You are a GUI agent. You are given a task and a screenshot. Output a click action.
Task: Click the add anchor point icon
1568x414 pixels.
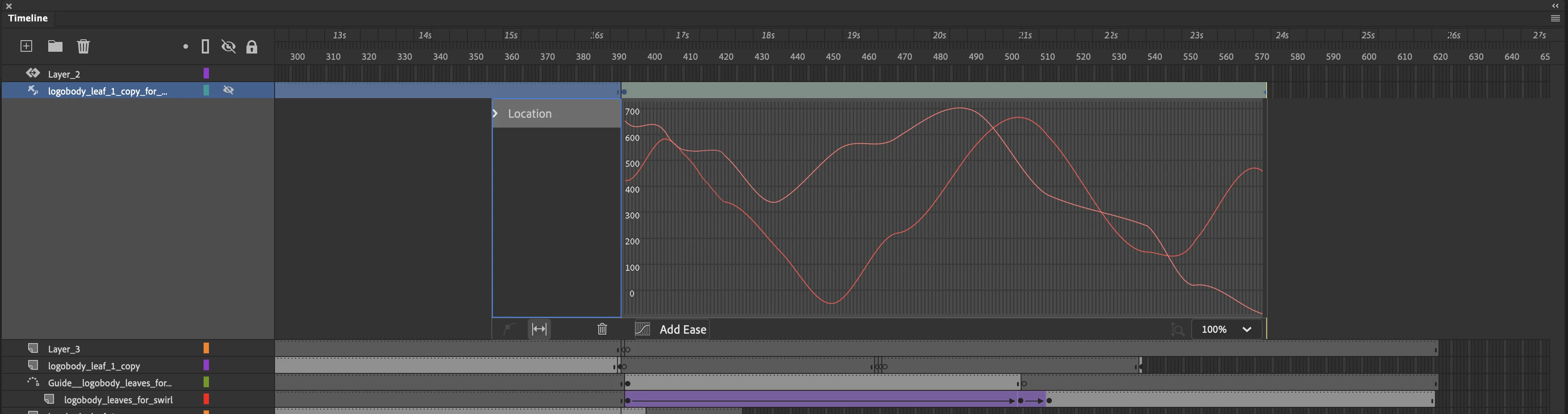coord(509,330)
